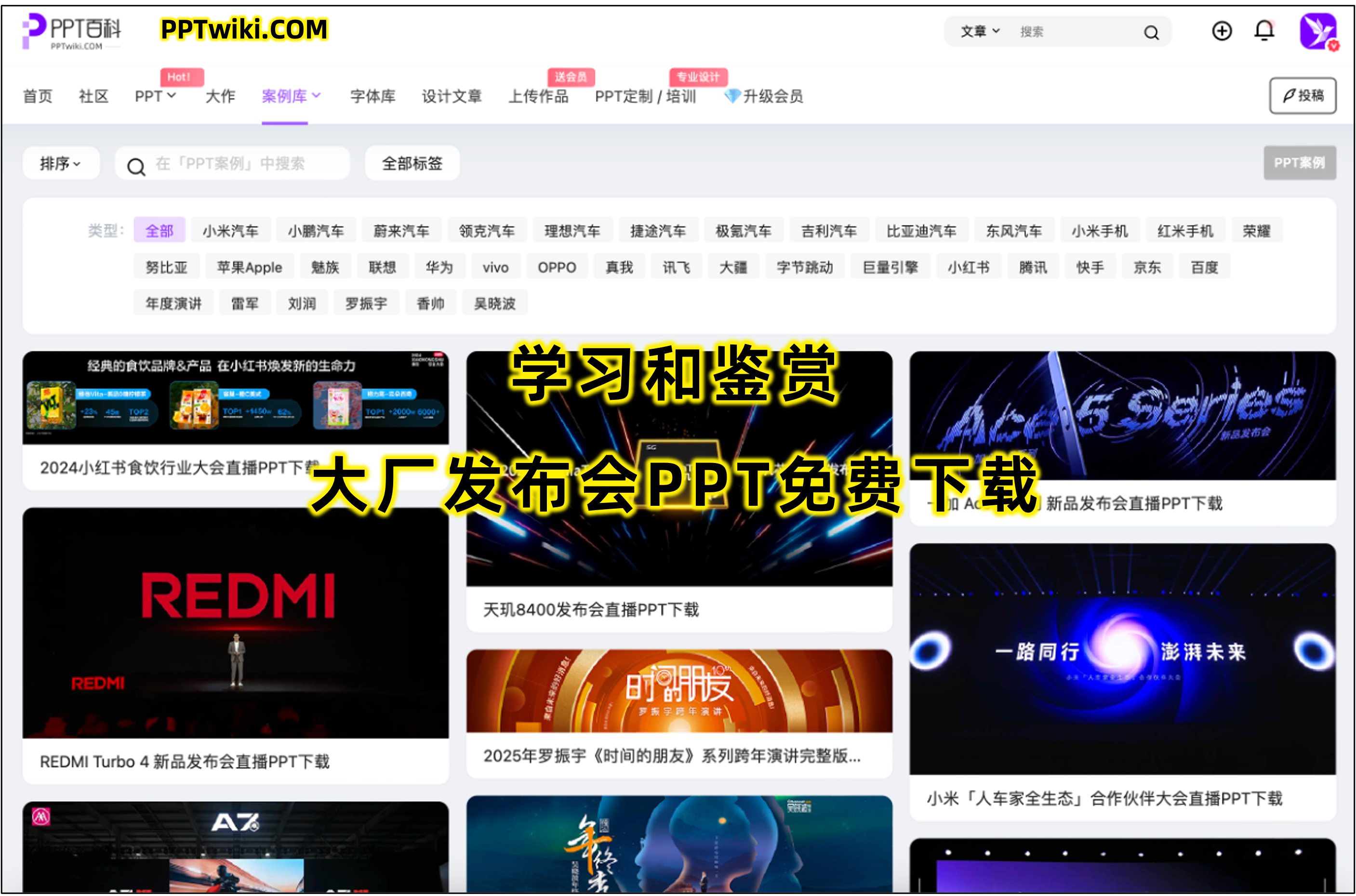
Task: Open the 小红书食饮行业大会 PPT thumbnail
Action: [236, 398]
